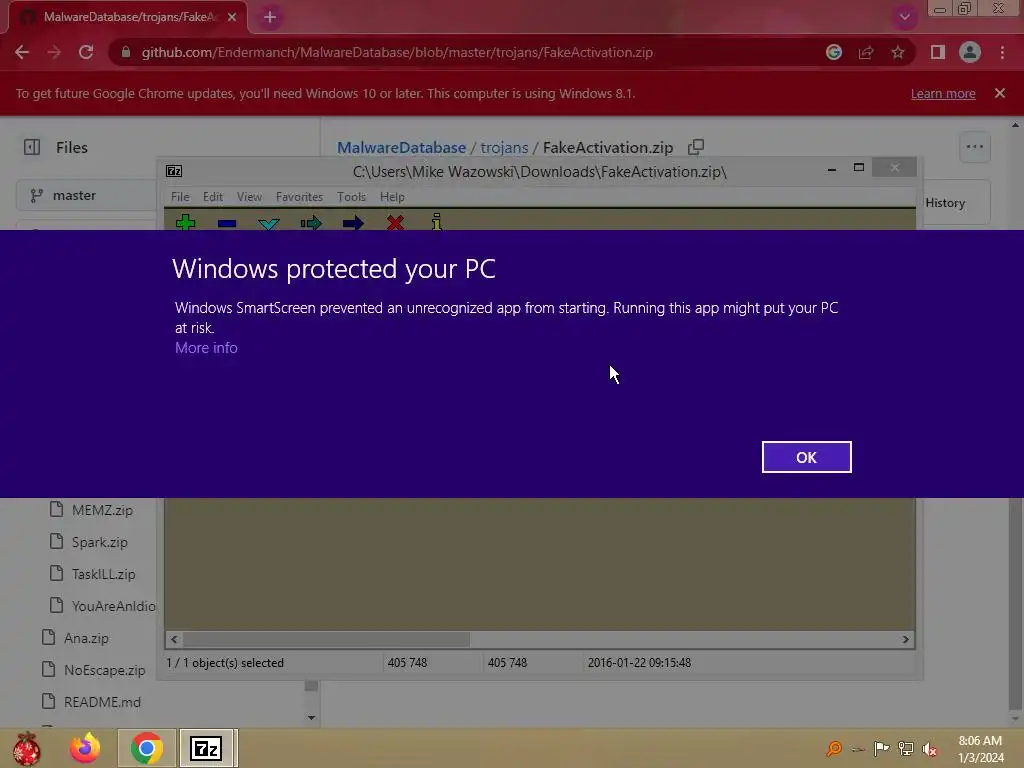
Task: Open the 7-Zip File menu
Action: tap(180, 197)
